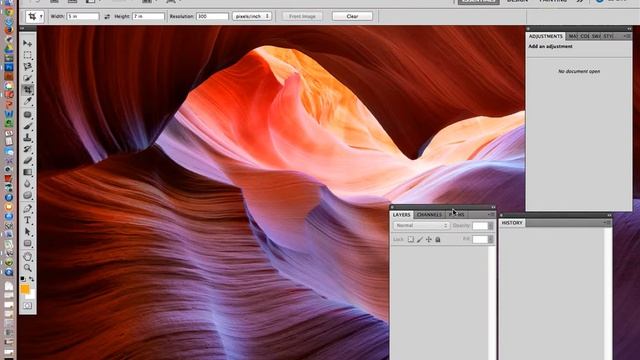The image size is (640, 360).
Task: Click the layer Opacity value field
Action: (480, 225)
